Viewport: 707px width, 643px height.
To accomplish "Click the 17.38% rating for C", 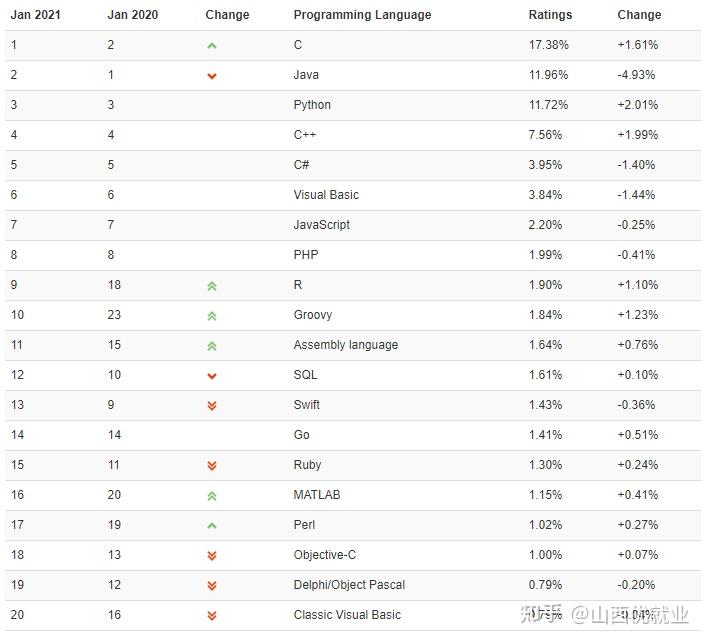I will pos(546,45).
